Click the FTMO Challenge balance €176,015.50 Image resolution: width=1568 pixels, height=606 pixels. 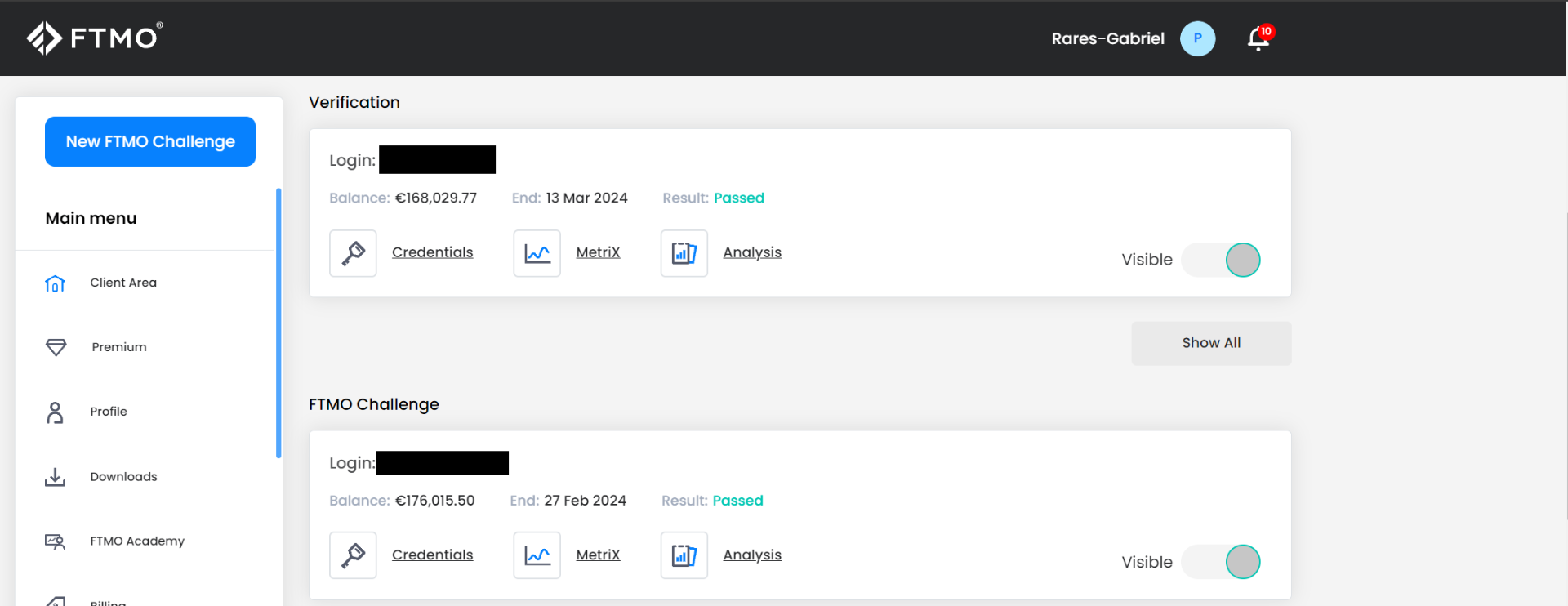pos(434,501)
